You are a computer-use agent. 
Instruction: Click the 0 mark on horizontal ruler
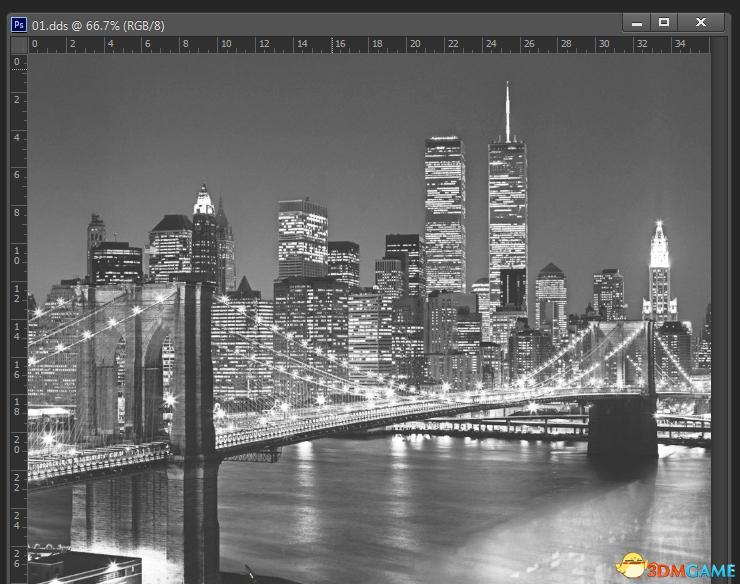[x=35, y=44]
